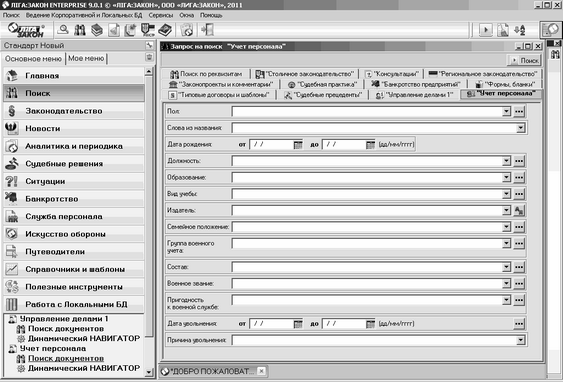Click the sidebar scrollbar up arrow
Image resolution: width=563 pixels, height=382 pixels.
tap(149, 71)
